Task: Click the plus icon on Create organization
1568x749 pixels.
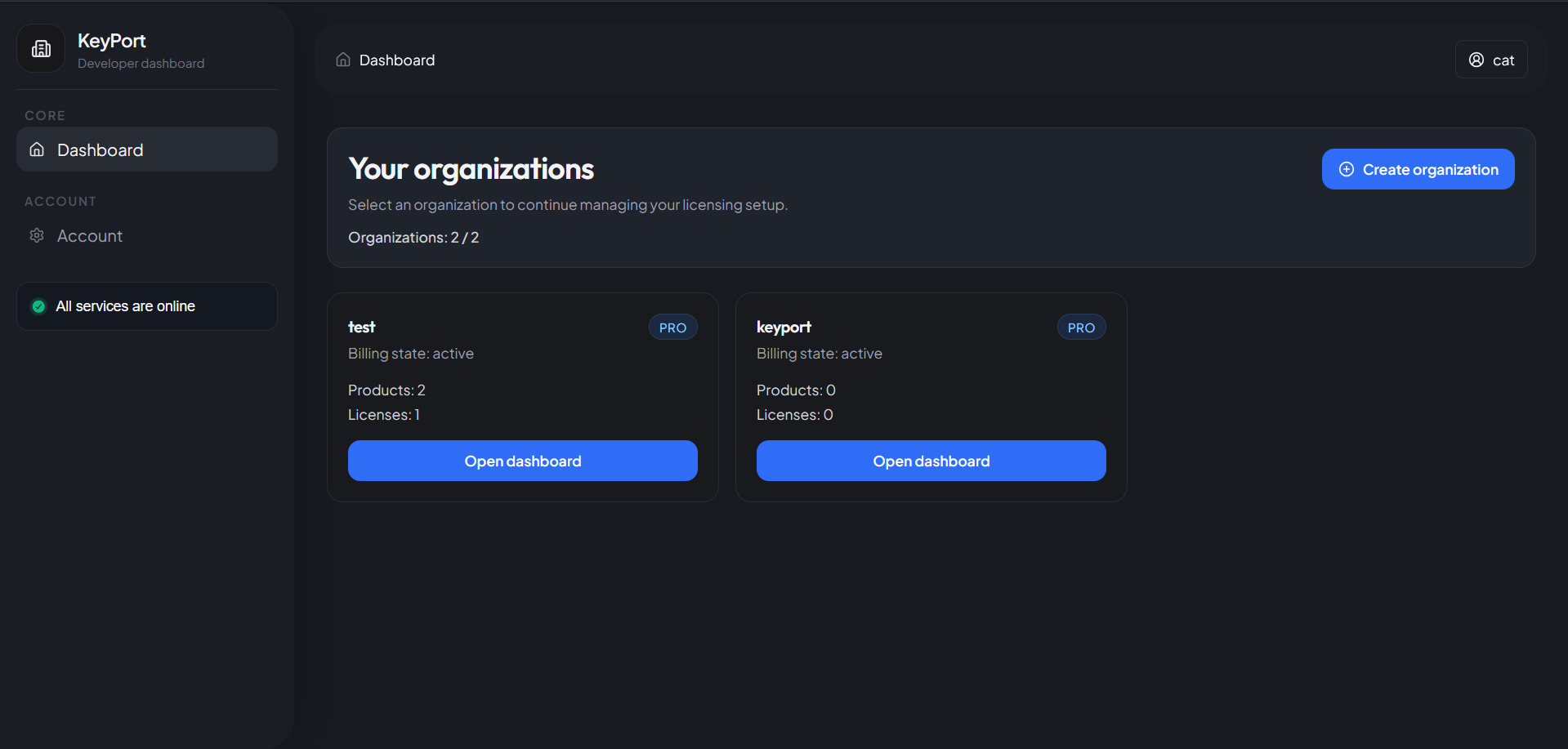Action: point(1347,169)
